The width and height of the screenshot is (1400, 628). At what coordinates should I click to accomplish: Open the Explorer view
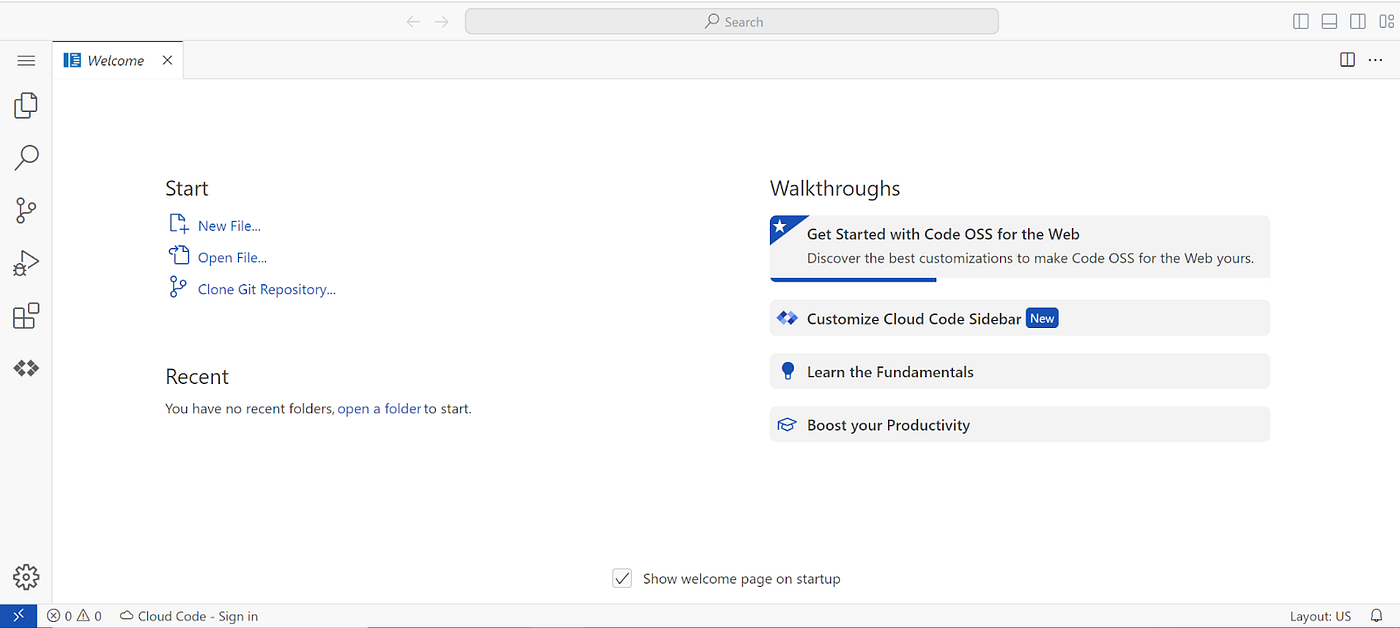coord(26,105)
